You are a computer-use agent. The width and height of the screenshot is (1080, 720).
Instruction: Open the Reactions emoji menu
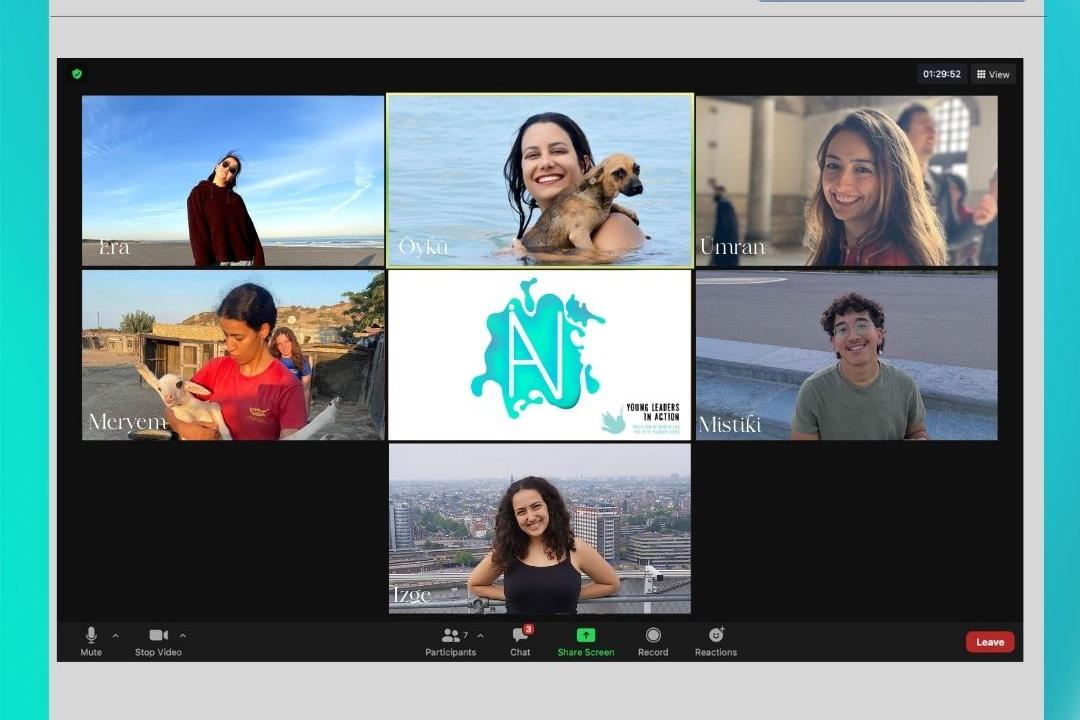(716, 641)
